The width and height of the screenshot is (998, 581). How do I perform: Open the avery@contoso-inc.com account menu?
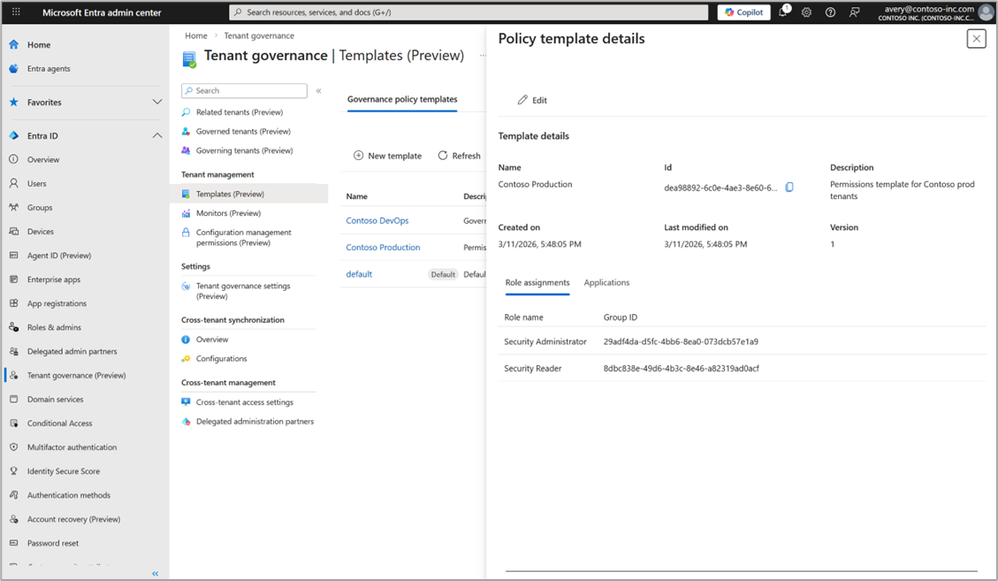tap(933, 12)
